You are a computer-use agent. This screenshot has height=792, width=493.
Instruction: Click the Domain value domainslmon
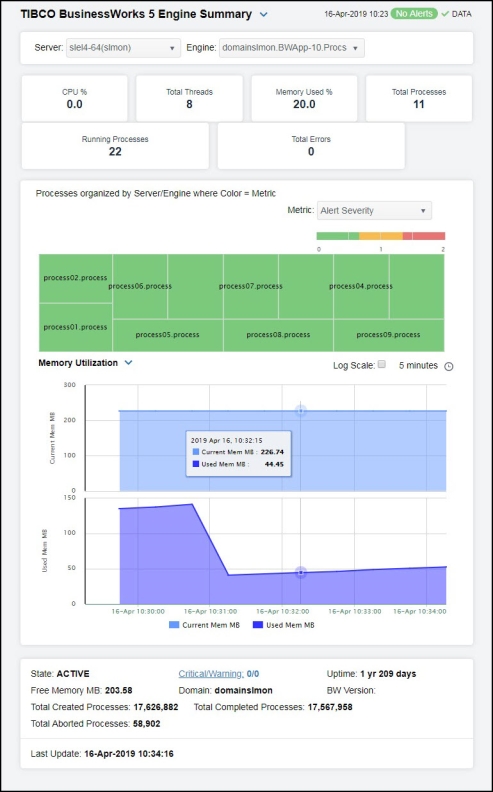point(243,690)
